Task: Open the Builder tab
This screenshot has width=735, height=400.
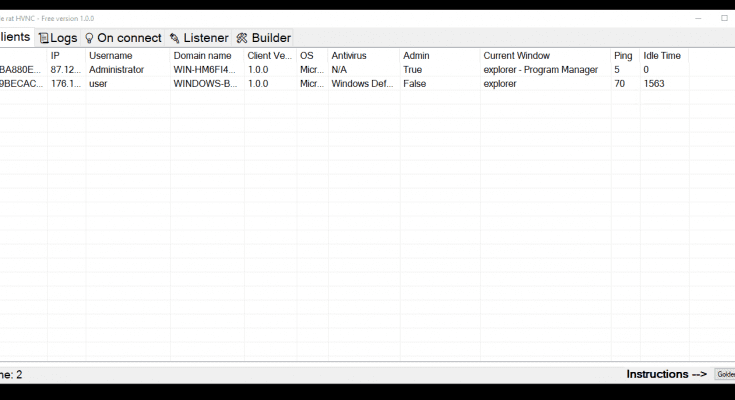Action: click(264, 38)
